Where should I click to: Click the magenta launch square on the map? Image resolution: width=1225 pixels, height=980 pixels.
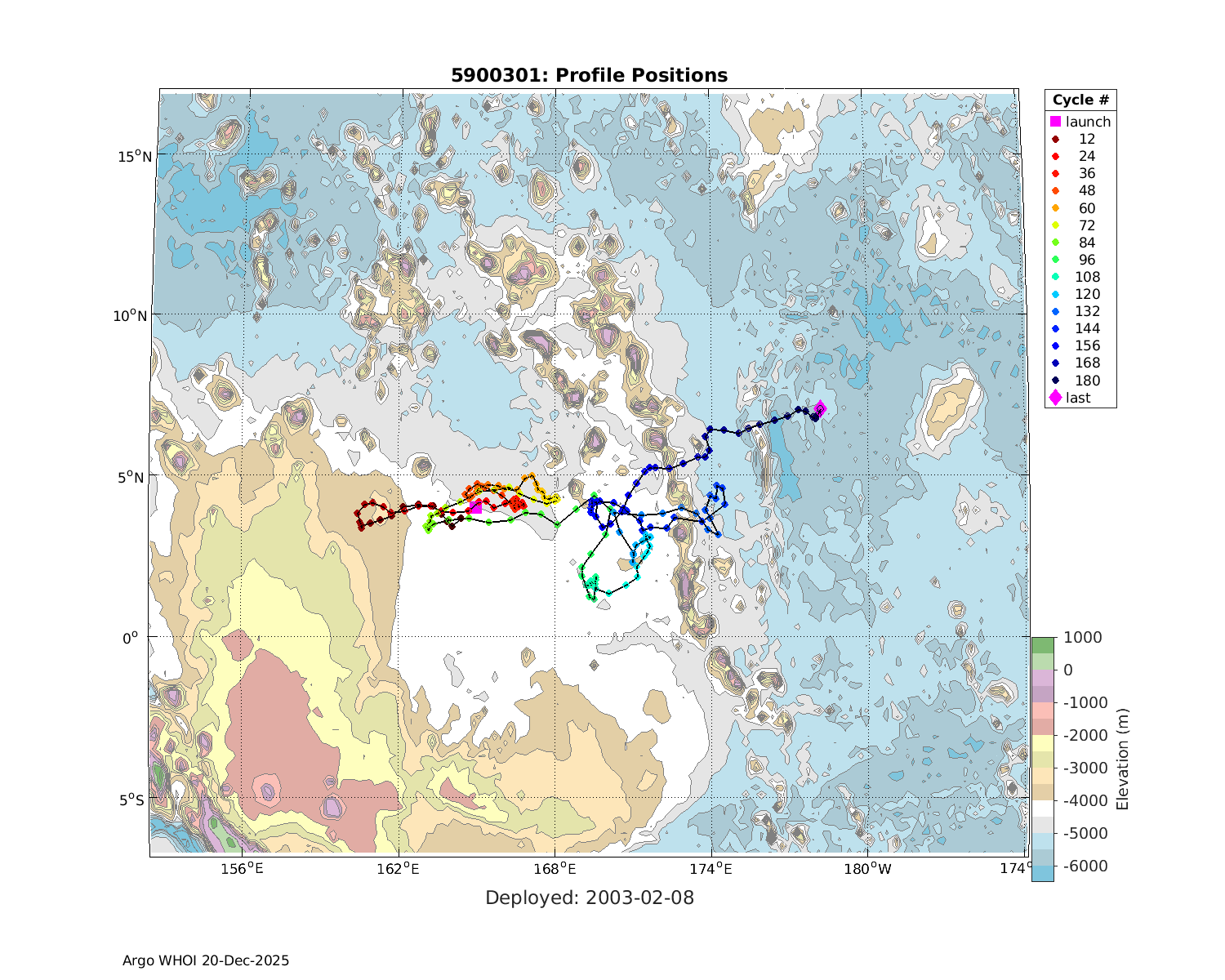pyautogui.click(x=475, y=507)
